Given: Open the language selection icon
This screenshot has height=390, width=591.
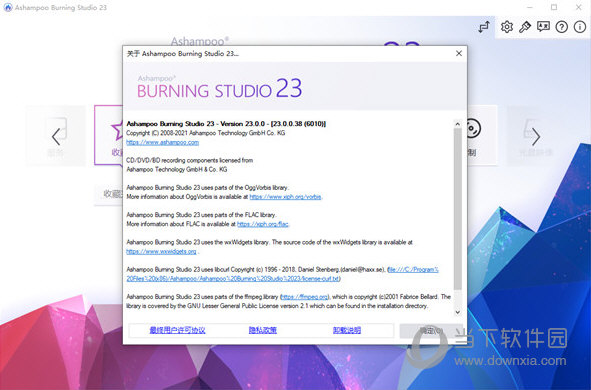Looking at the screenshot, I should [543, 27].
